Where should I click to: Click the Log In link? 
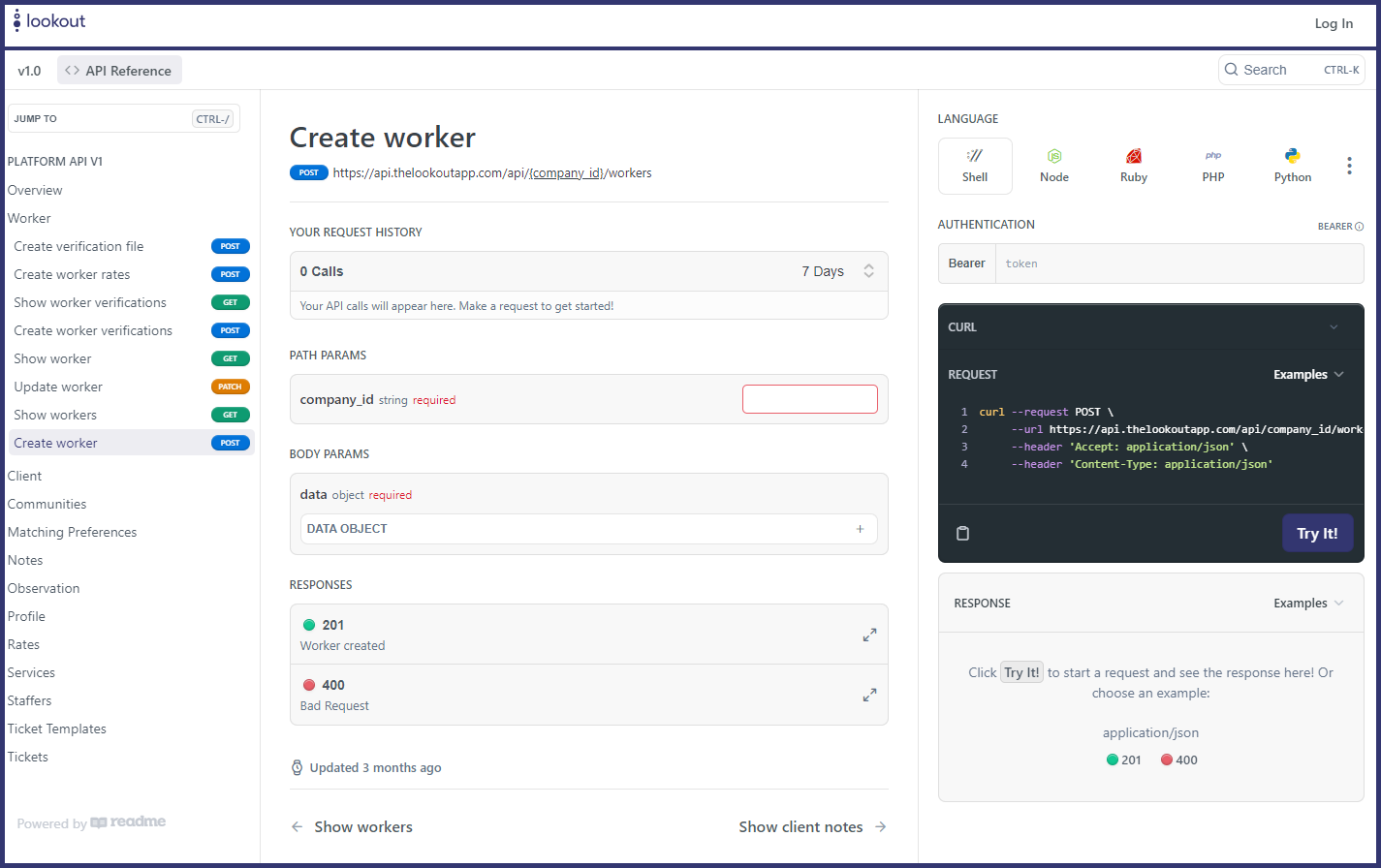point(1334,23)
